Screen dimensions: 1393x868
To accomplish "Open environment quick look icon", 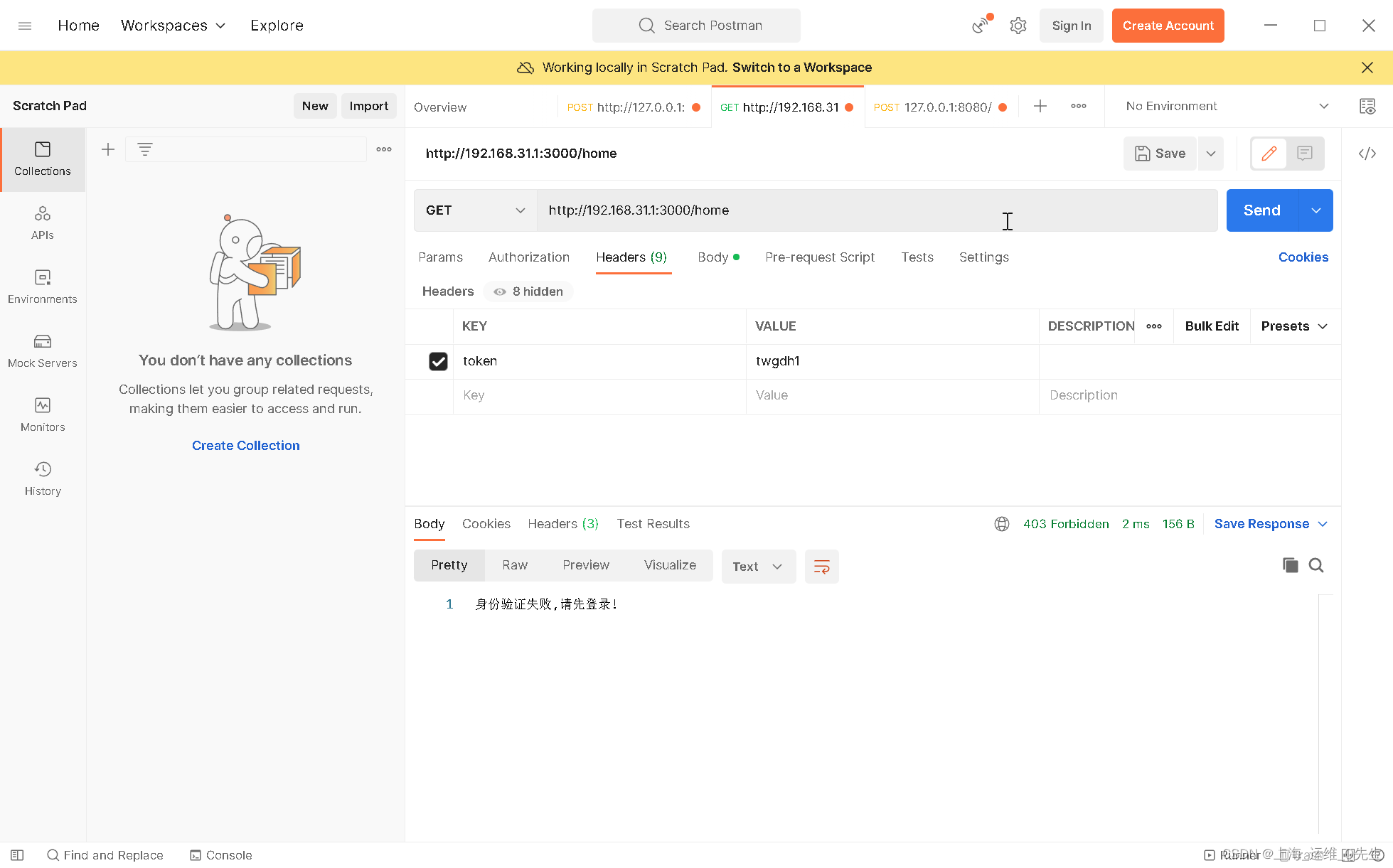I will pos(1367,107).
